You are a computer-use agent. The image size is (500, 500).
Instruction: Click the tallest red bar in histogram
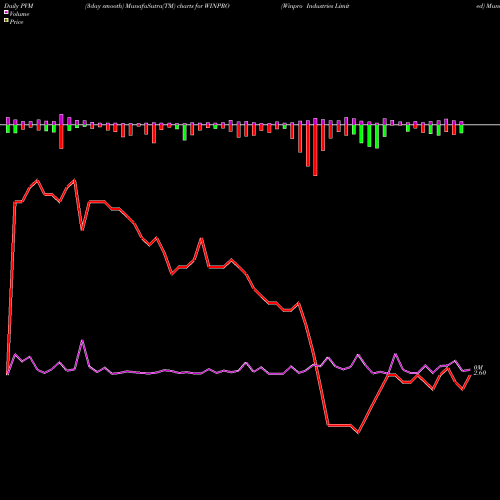315,150
